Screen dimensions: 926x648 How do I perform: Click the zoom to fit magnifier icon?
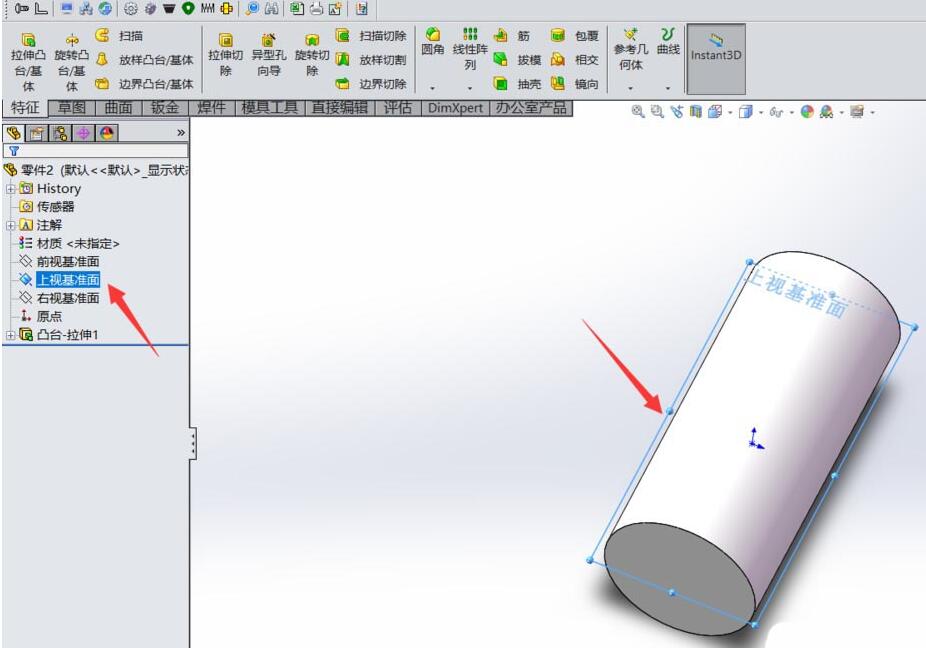[638, 111]
